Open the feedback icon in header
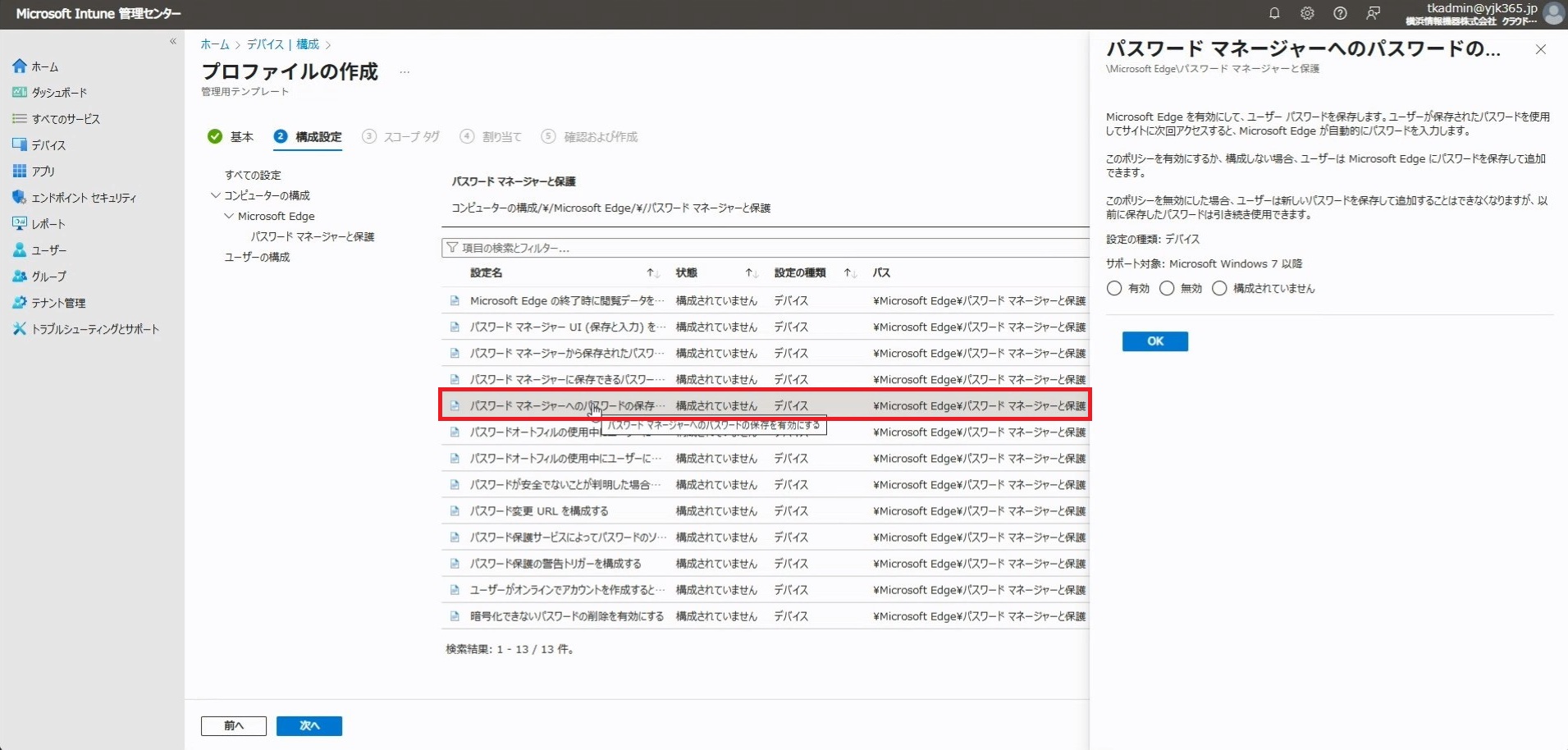 [1373, 13]
